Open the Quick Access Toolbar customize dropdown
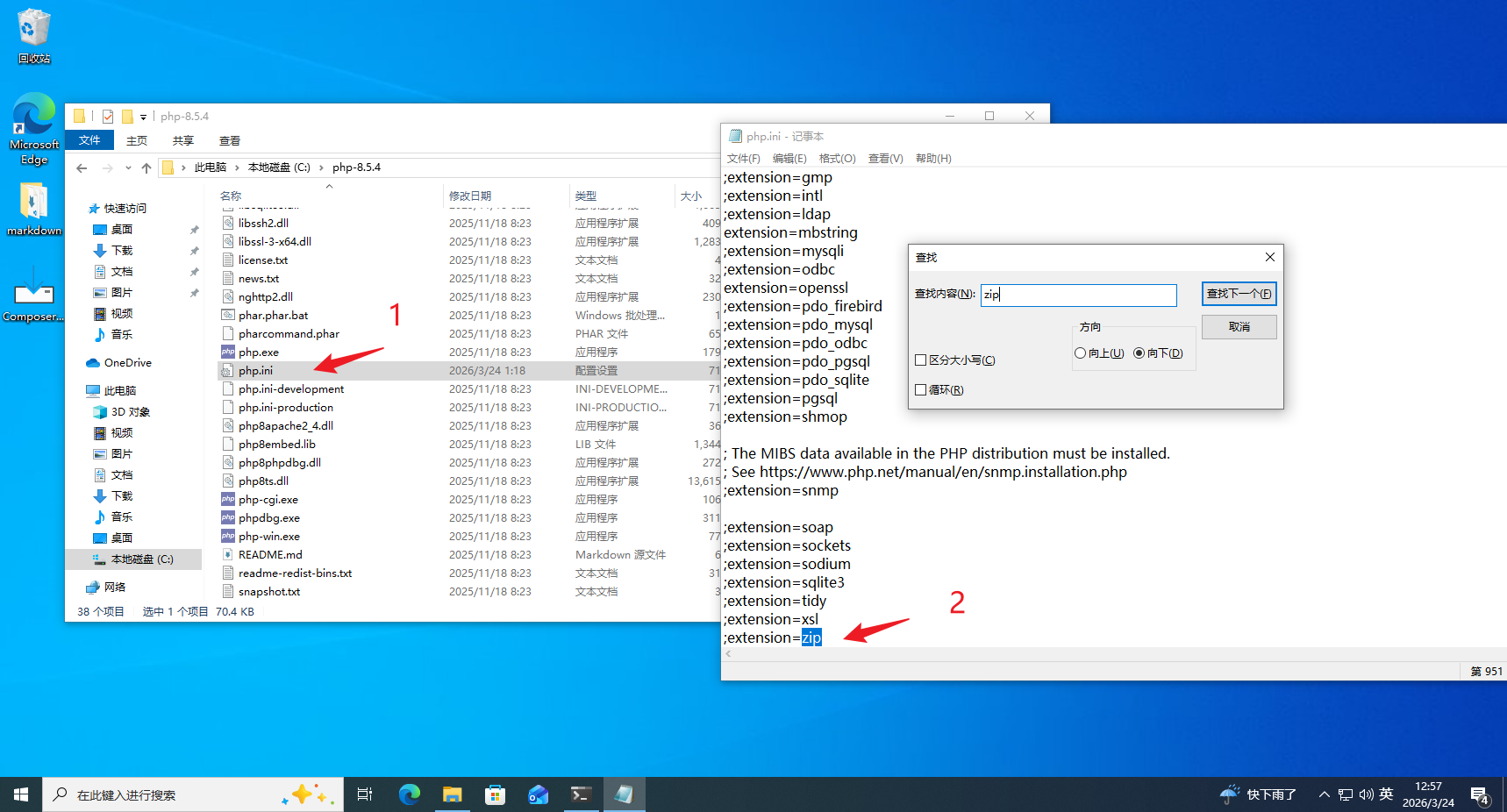This screenshot has width=1507, height=812. [x=144, y=117]
